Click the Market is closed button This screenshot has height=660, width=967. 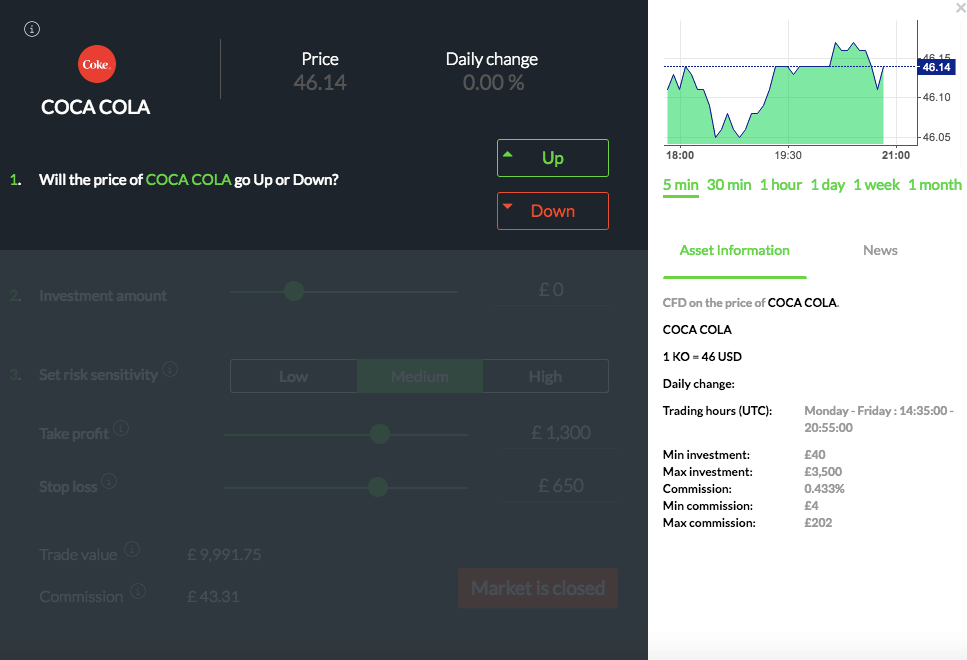tap(538, 588)
